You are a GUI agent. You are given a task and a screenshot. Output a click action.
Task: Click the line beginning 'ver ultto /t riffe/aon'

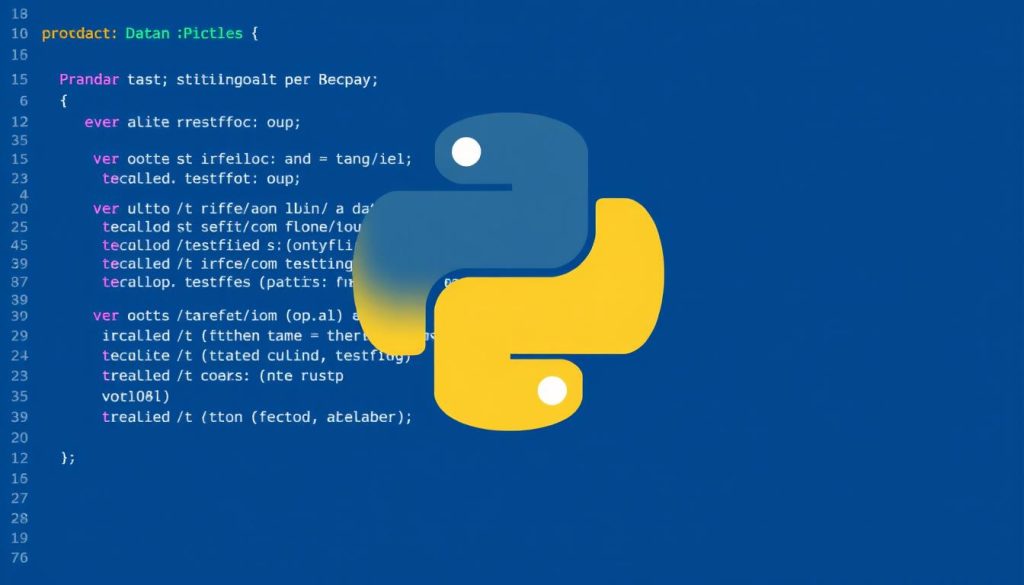coord(233,209)
